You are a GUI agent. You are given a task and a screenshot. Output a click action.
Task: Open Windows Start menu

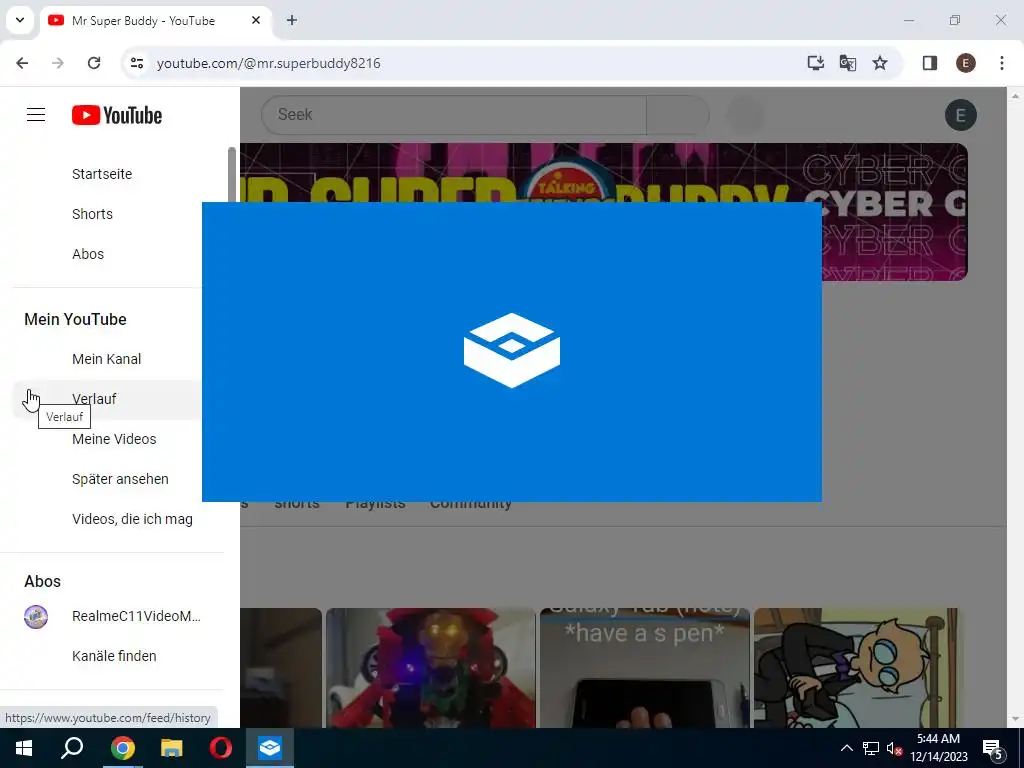click(24, 748)
